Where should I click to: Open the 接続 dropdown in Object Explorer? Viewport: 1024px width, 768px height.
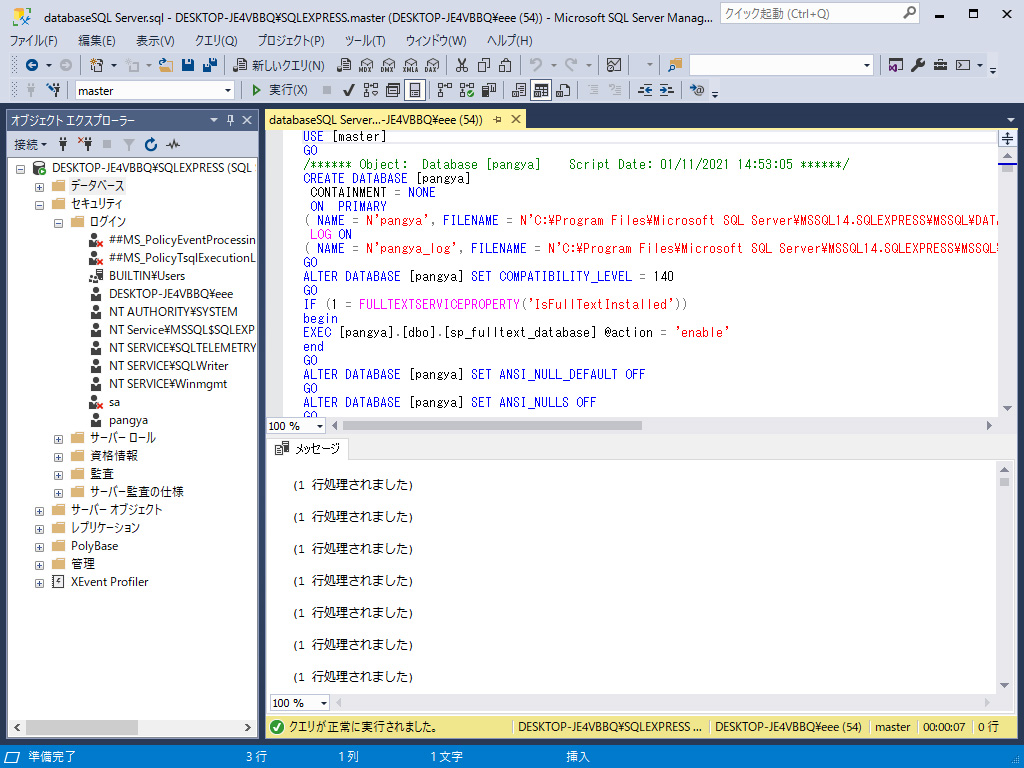31,144
